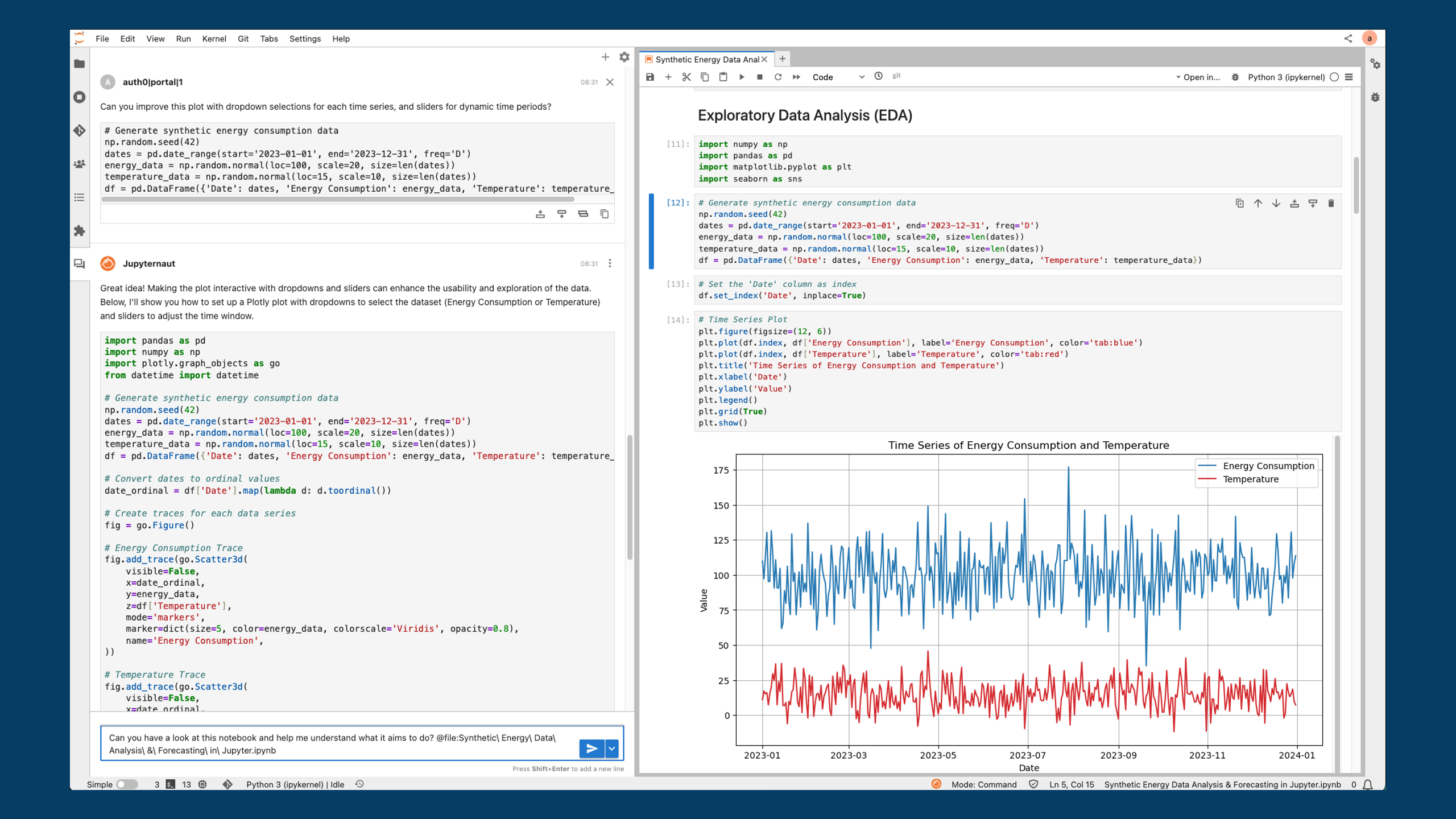Open the File Browser in the left sidebar
This screenshot has width=1456, height=819.
click(x=80, y=64)
